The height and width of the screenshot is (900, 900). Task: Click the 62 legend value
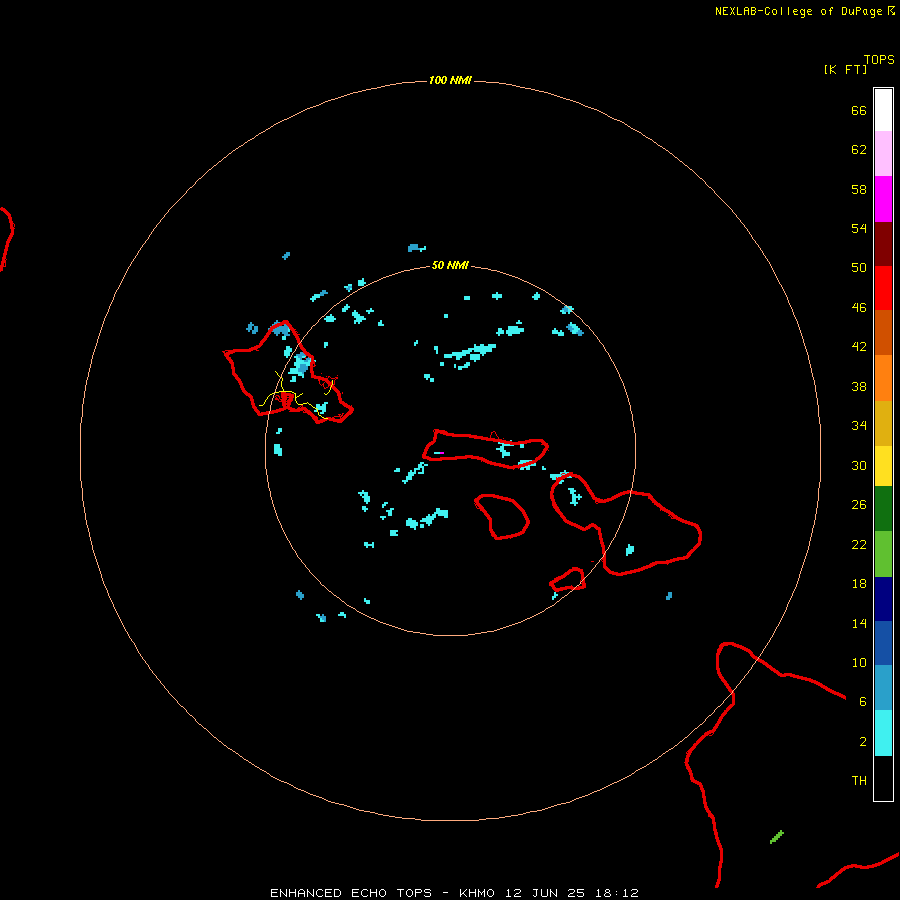(x=859, y=149)
